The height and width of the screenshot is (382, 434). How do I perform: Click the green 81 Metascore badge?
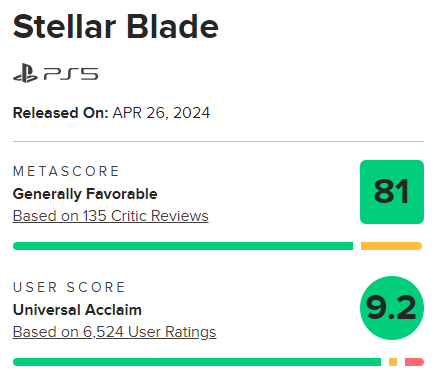coord(392,192)
